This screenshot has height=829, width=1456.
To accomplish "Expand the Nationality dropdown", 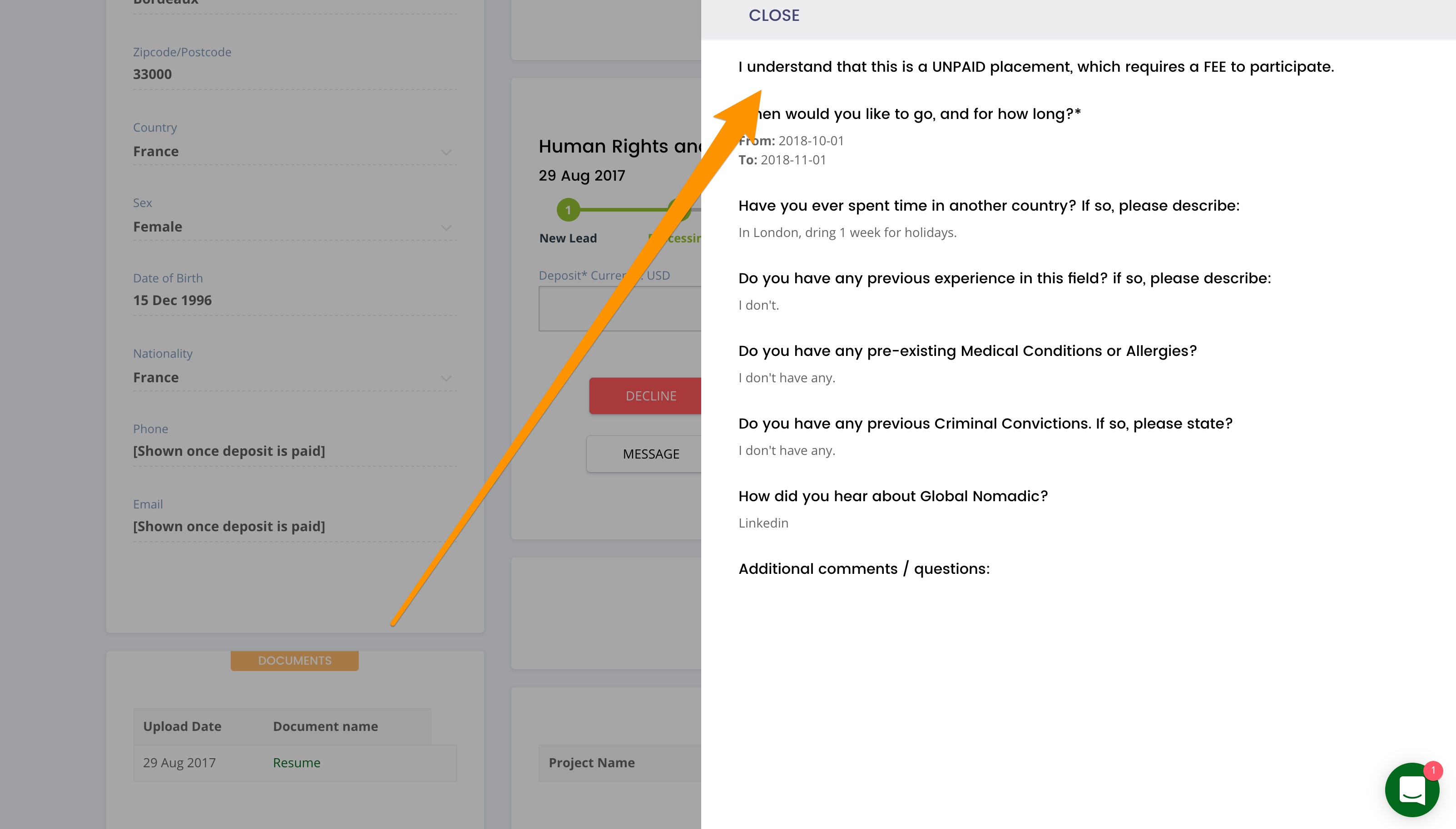I will pos(445,378).
